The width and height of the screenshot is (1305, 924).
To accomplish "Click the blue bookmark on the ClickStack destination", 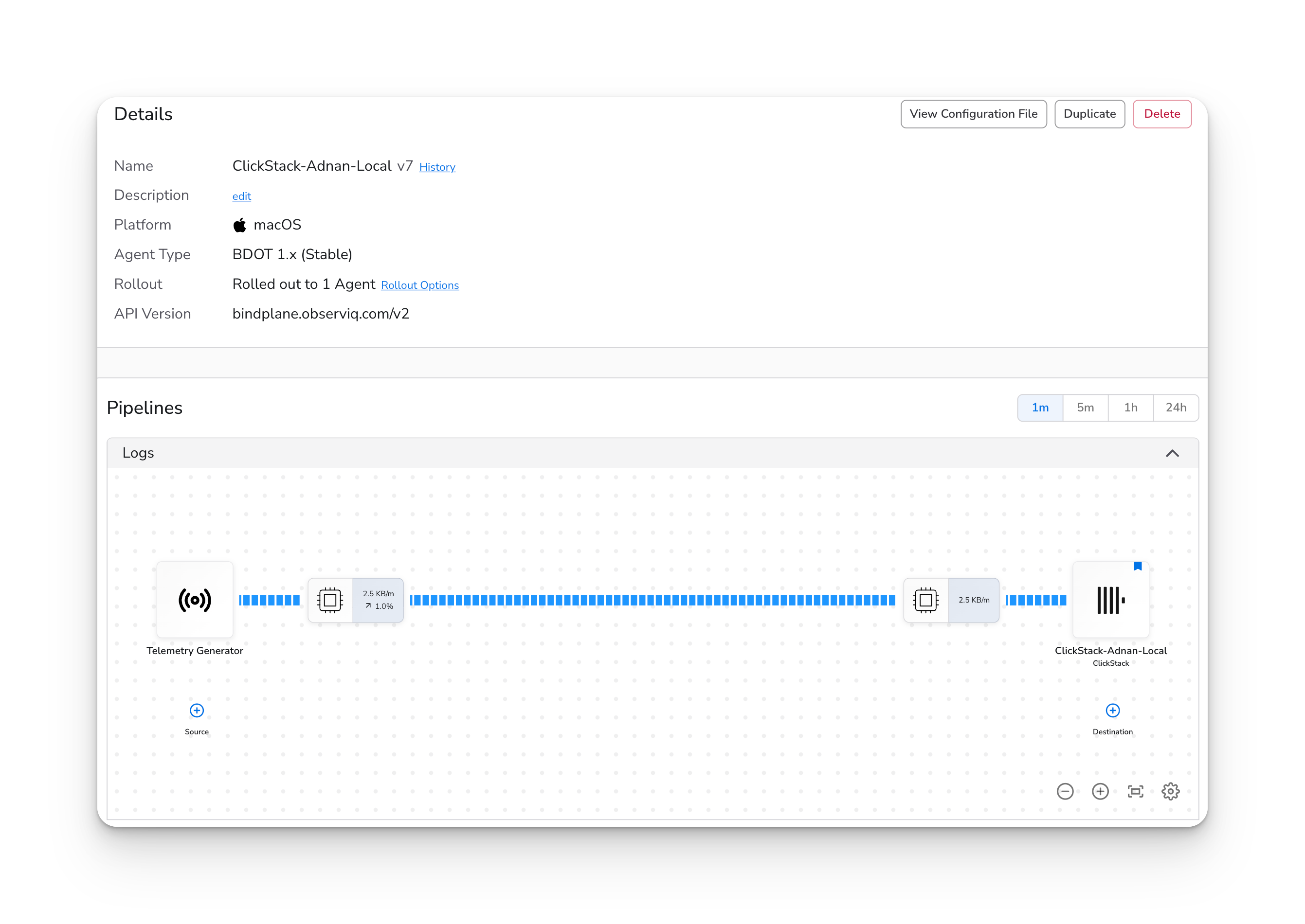I will pyautogui.click(x=1138, y=566).
